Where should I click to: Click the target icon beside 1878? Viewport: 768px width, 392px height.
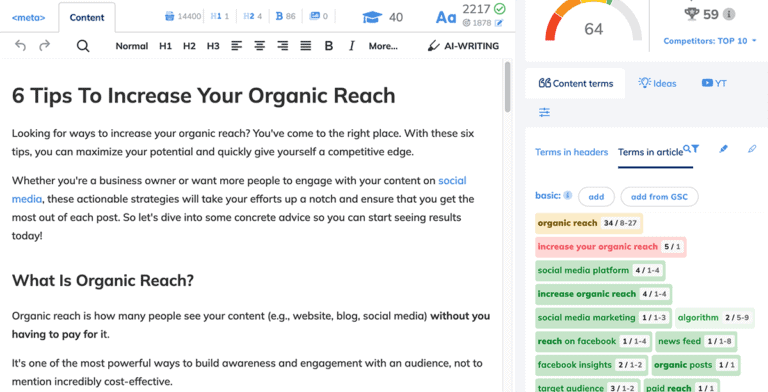[466, 23]
